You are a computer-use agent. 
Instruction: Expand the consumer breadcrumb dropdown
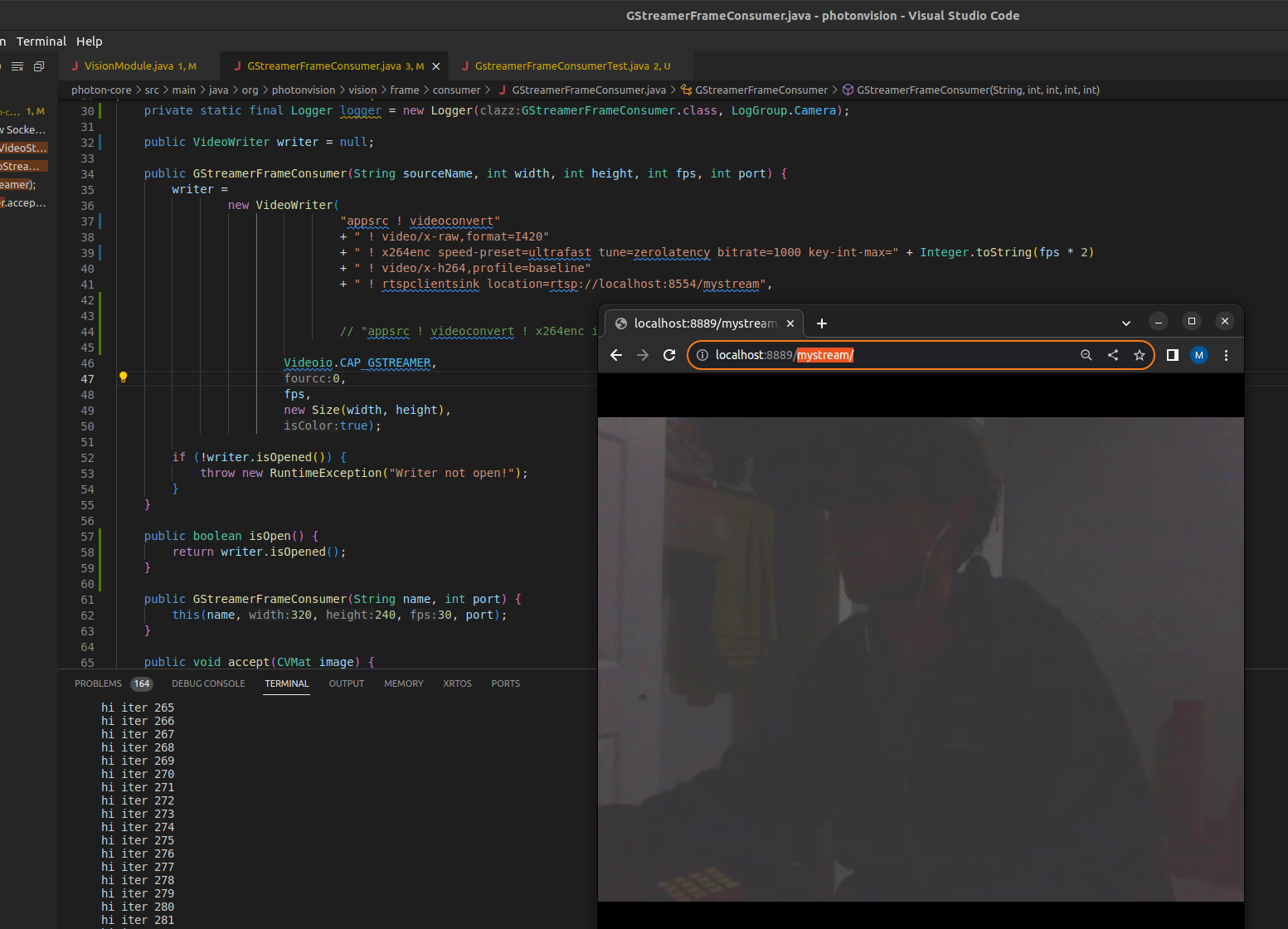[456, 90]
